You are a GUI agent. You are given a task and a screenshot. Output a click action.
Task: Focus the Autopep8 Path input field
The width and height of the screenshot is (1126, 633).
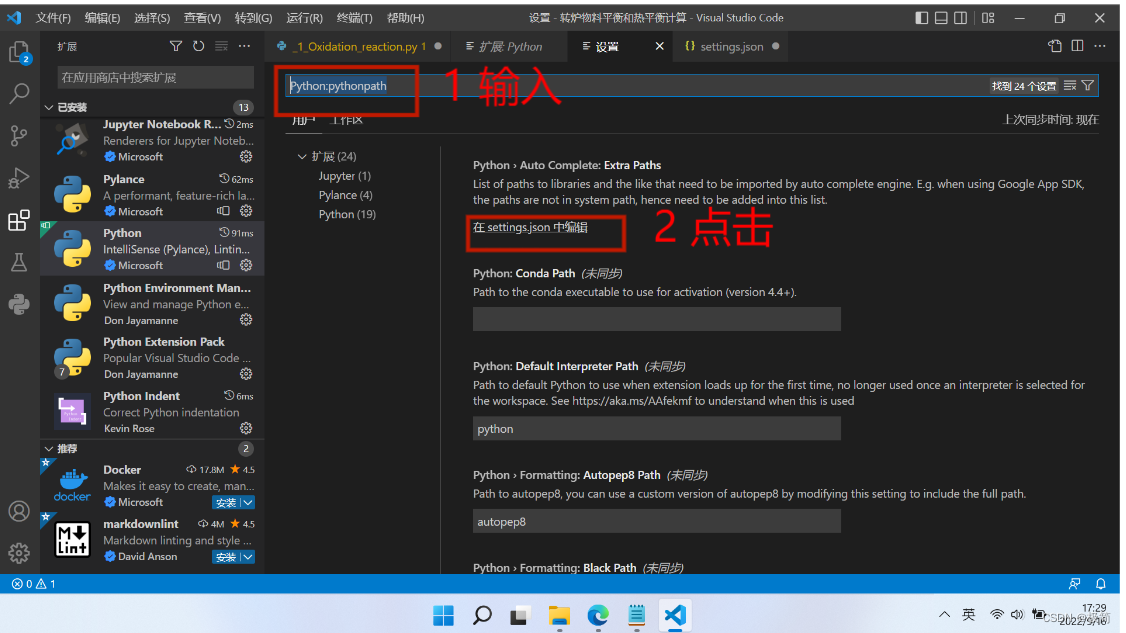point(656,522)
